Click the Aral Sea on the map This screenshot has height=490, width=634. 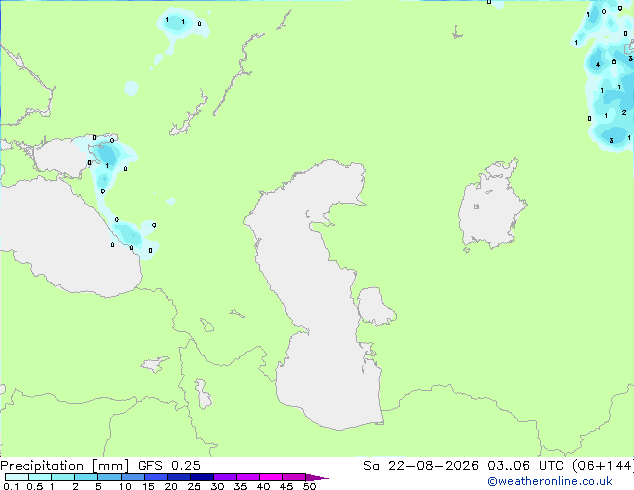click(x=491, y=206)
